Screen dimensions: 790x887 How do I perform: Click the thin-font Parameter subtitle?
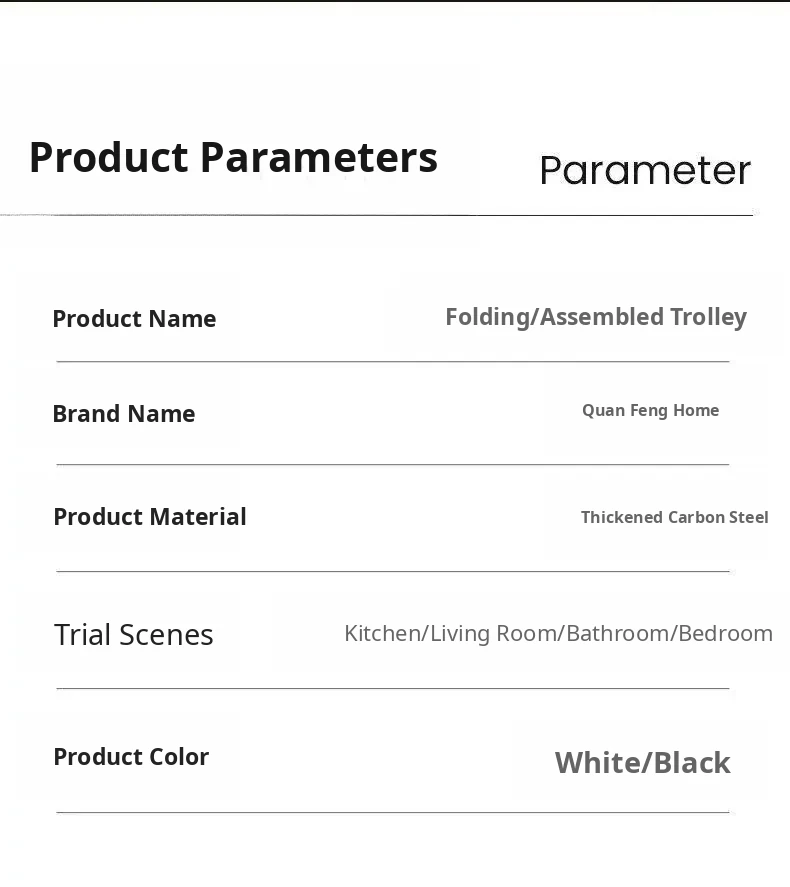(x=645, y=171)
